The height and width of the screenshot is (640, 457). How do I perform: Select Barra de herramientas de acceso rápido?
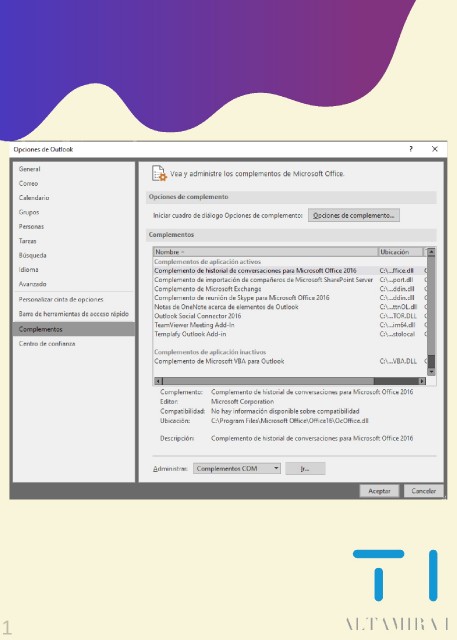click(x=73, y=314)
